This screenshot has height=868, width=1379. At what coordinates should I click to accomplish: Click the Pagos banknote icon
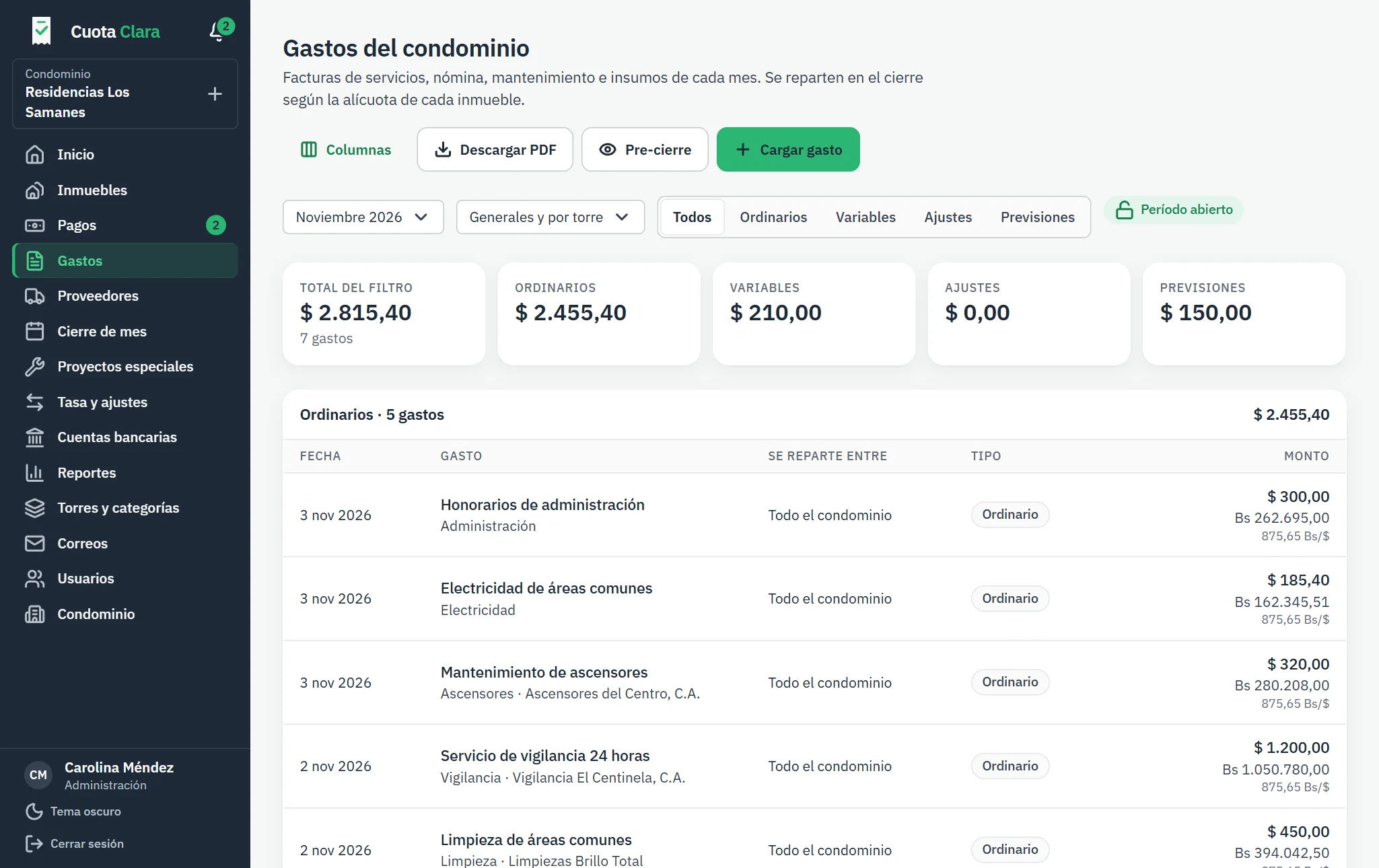[34, 225]
